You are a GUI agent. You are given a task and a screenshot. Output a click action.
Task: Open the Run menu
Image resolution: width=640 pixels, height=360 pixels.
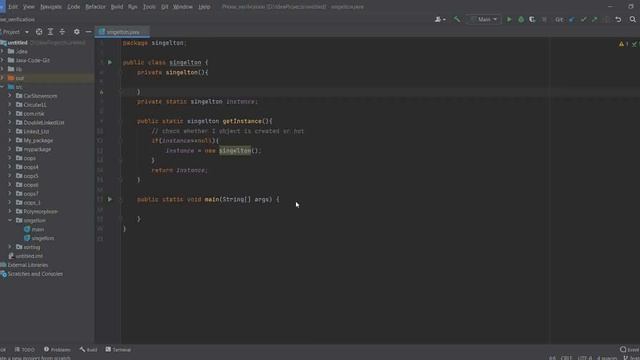(x=133, y=7)
